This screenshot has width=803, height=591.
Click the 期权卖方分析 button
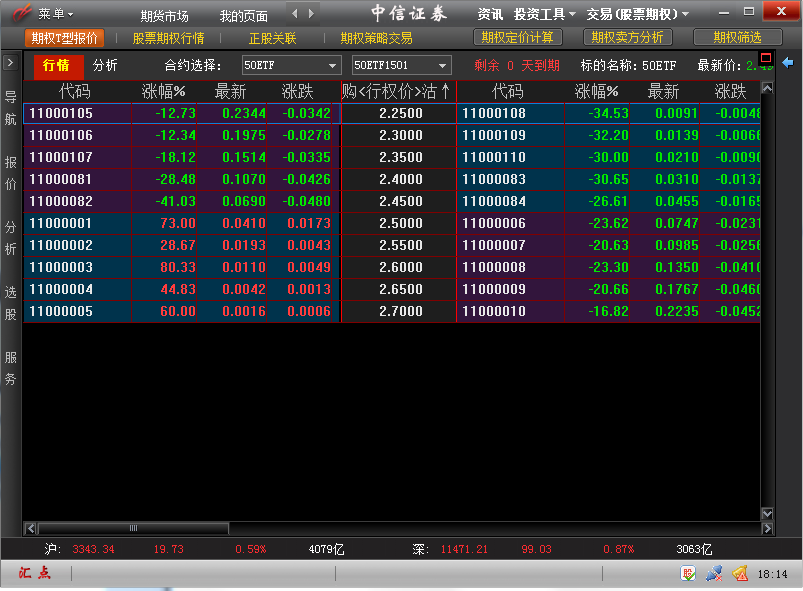tap(627, 38)
